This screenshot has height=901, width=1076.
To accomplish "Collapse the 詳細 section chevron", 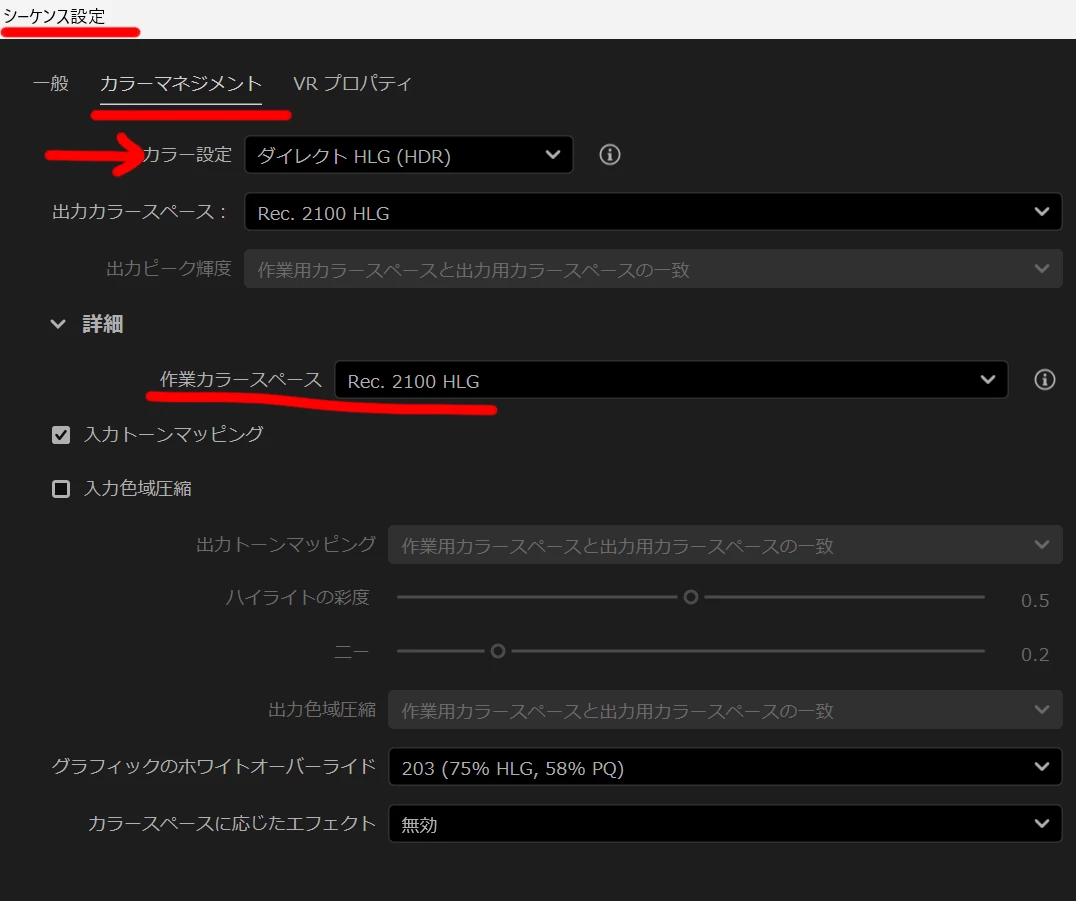I will tap(58, 324).
